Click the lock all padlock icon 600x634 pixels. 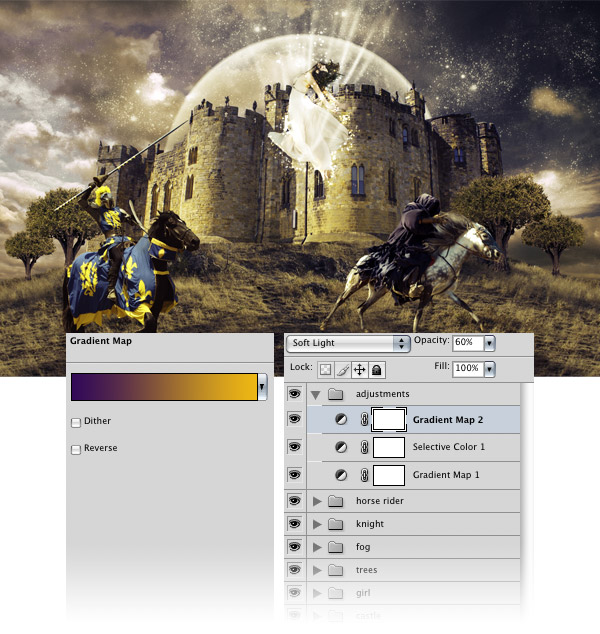tap(376, 370)
